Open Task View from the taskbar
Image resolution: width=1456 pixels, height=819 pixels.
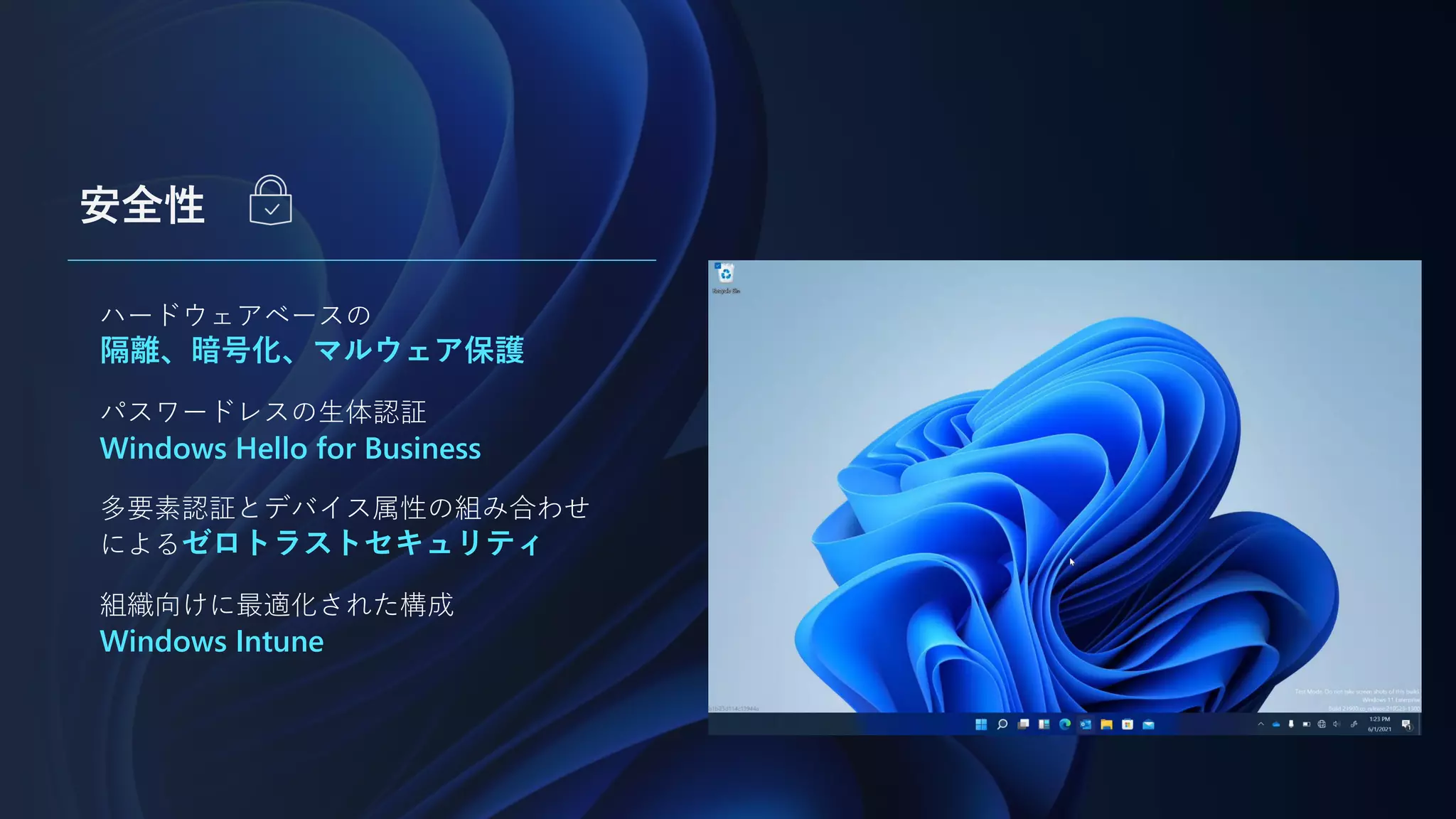[1023, 724]
